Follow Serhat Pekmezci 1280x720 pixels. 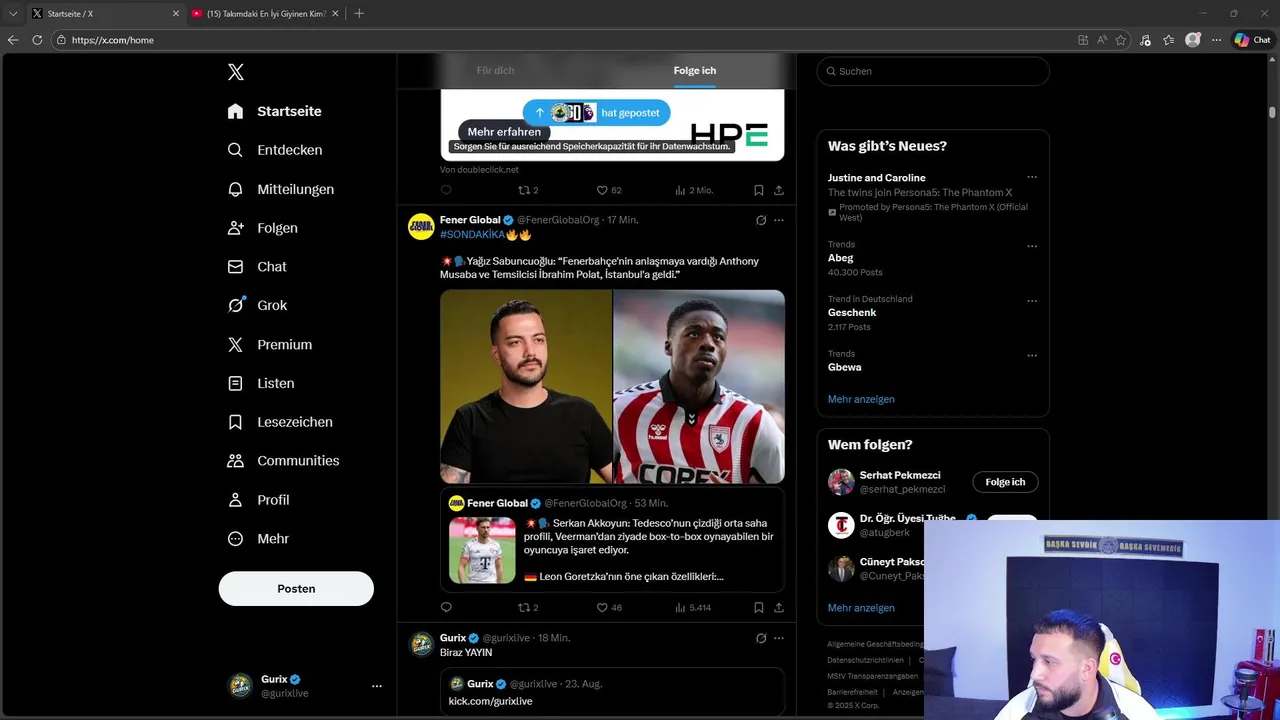point(1005,482)
